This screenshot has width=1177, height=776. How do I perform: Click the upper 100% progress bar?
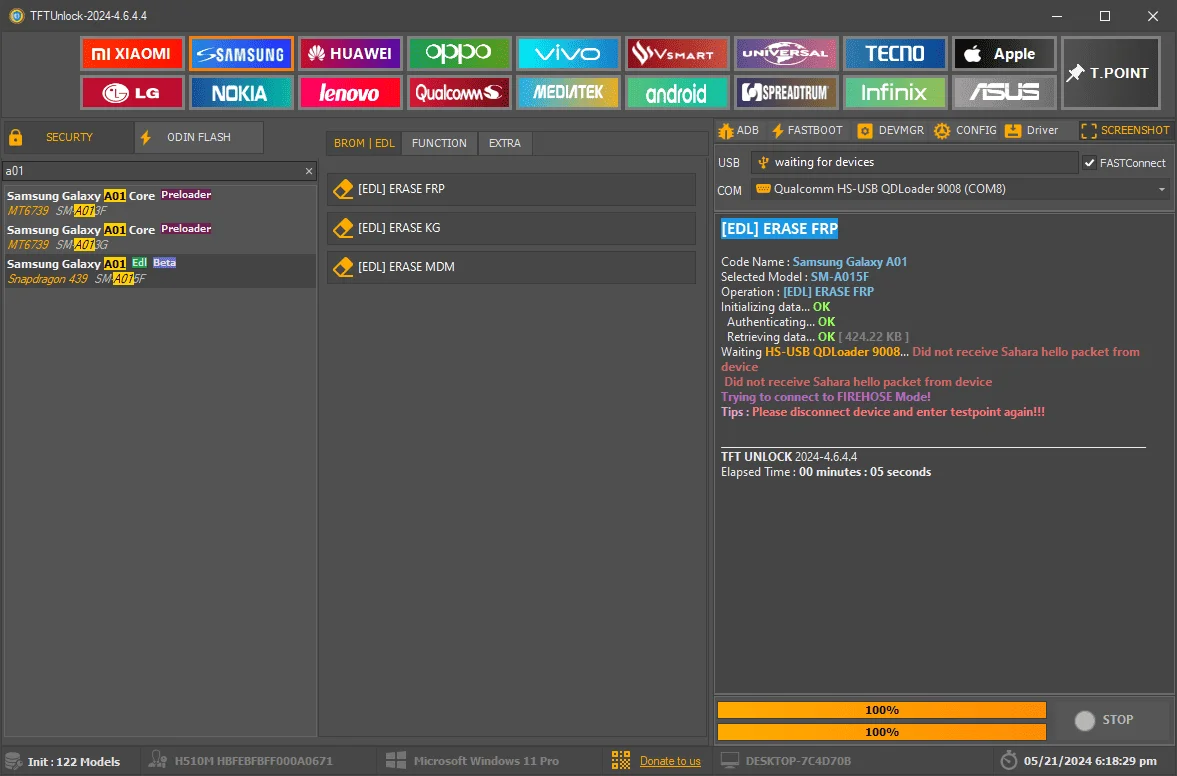[881, 710]
